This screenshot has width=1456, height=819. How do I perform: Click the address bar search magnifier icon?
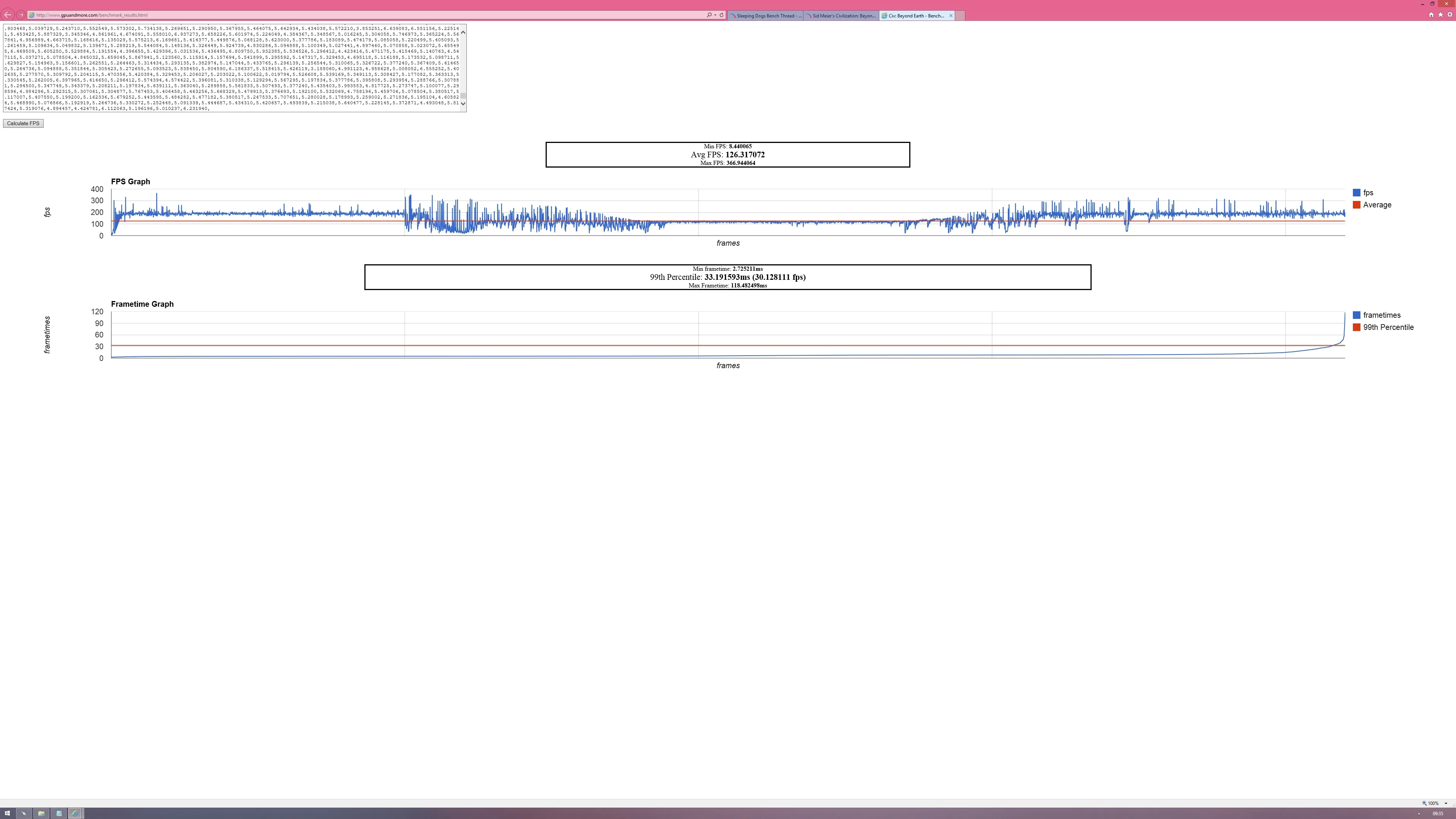(x=709, y=15)
